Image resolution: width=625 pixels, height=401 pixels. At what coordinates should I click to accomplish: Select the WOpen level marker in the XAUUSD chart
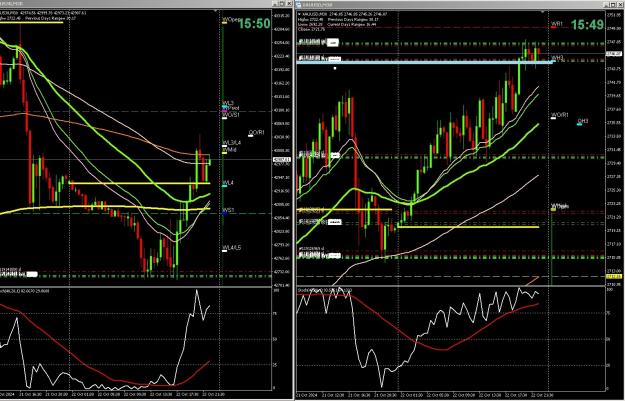pyautogui.click(x=560, y=207)
